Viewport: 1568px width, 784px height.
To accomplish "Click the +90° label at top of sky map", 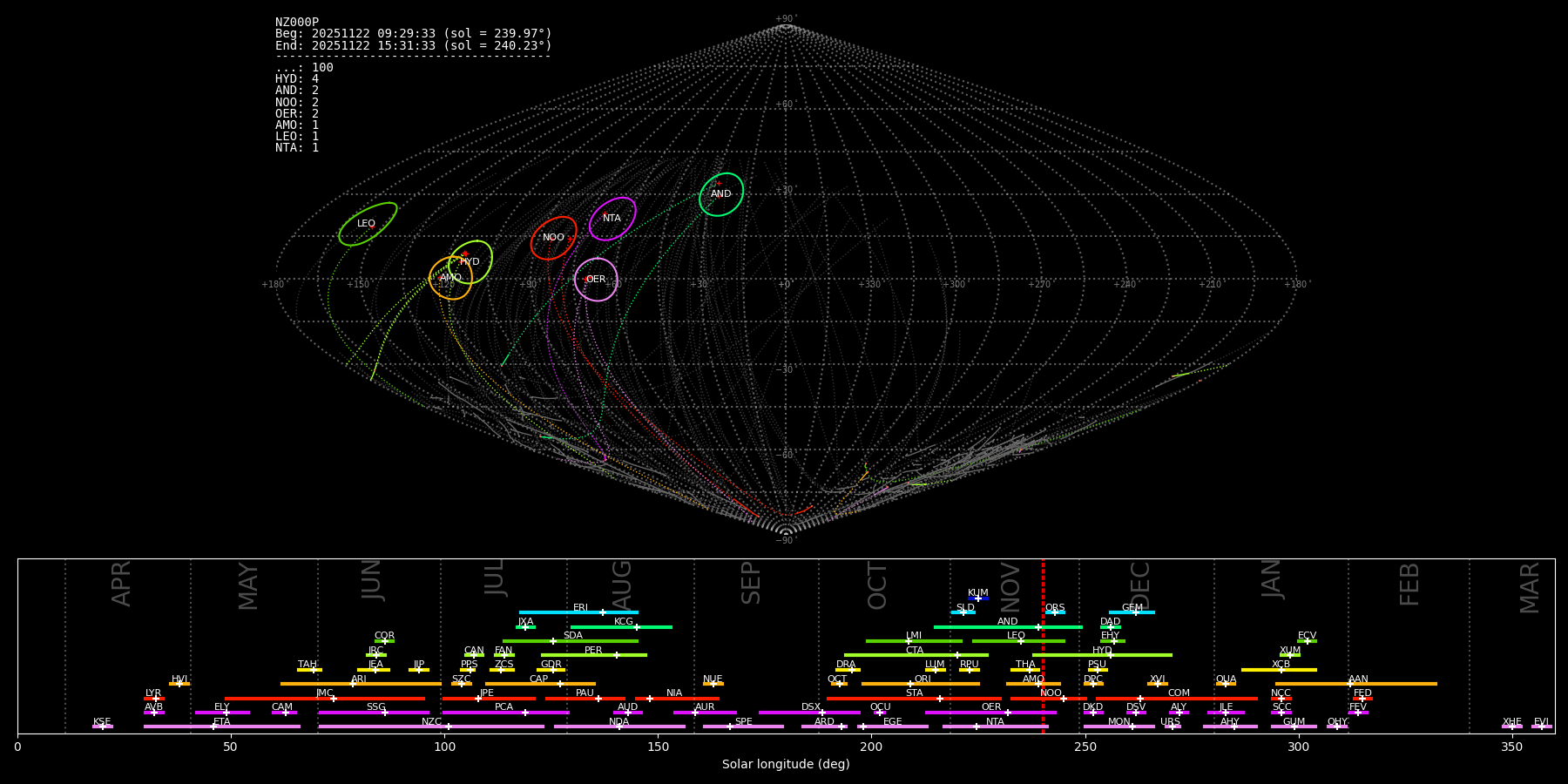I will pos(785,18).
